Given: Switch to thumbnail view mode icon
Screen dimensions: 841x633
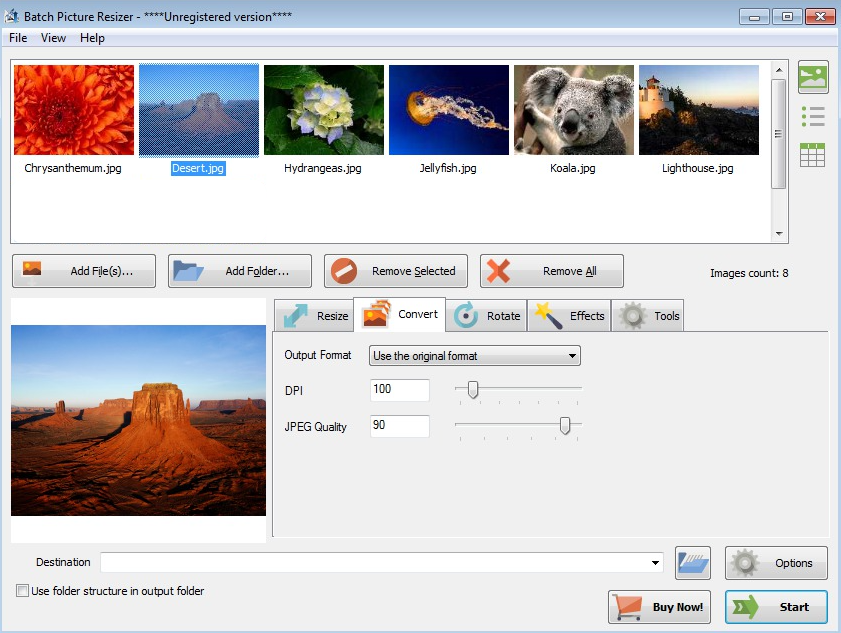Looking at the screenshot, I should tap(813, 77).
